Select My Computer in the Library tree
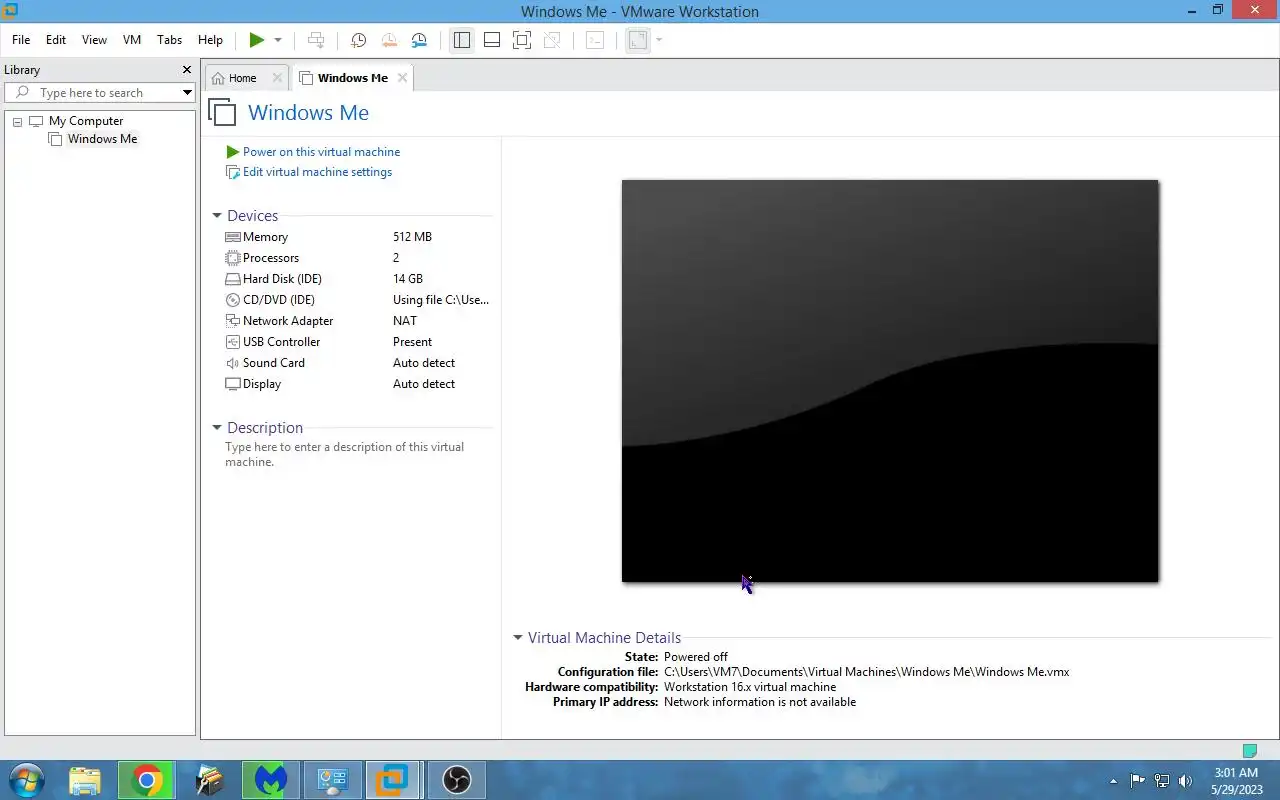Image resolution: width=1280 pixels, height=800 pixels. [x=86, y=121]
